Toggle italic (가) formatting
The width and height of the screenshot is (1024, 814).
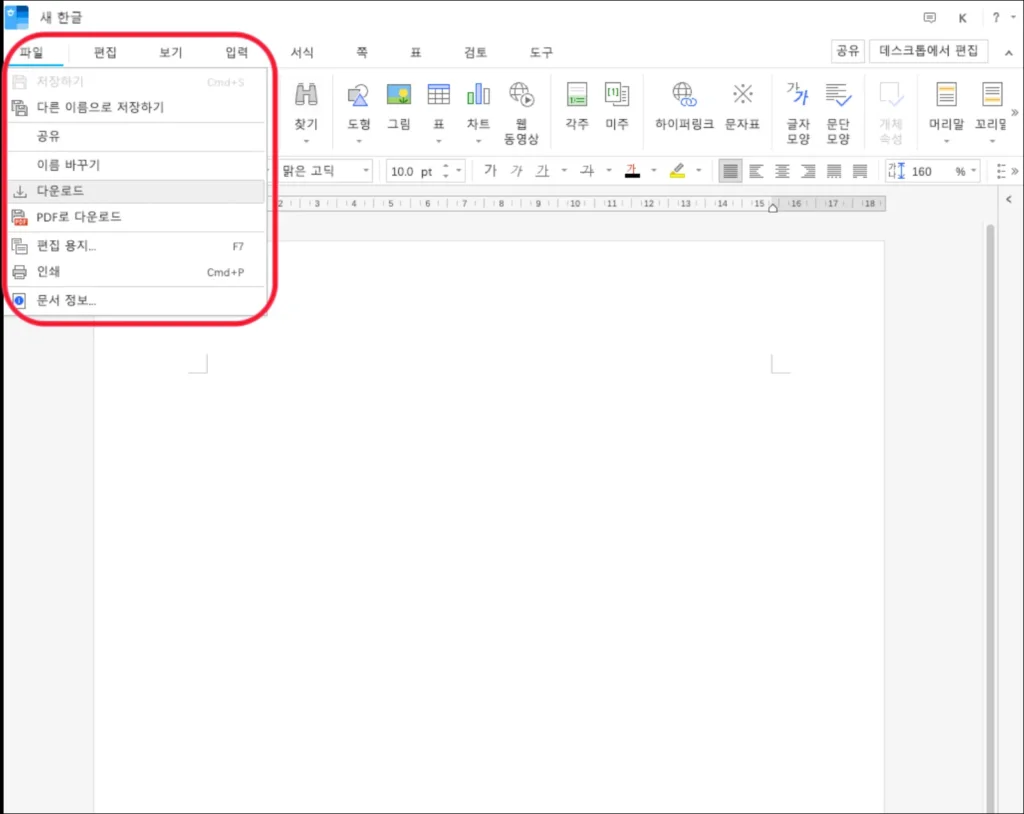coord(516,171)
